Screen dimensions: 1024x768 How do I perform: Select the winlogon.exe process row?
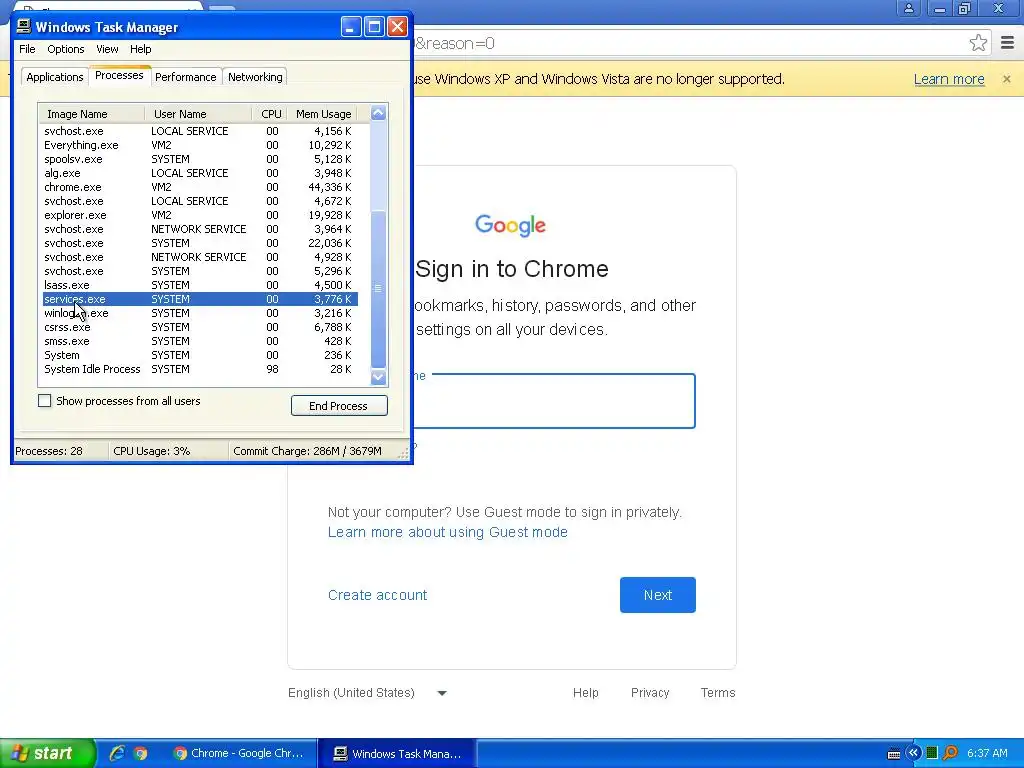[x=200, y=313]
